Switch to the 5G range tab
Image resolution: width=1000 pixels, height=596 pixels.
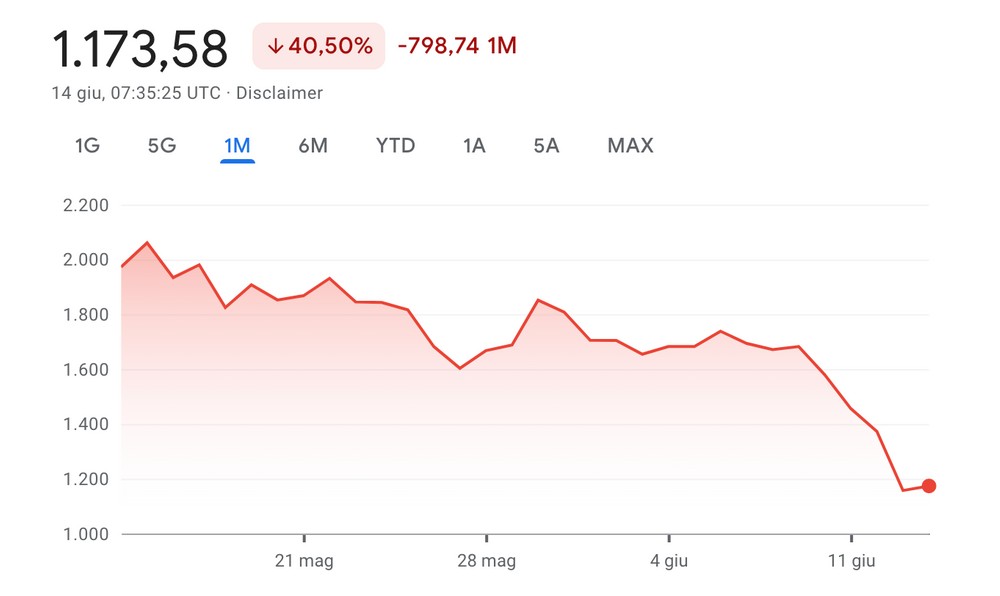pyautogui.click(x=162, y=146)
